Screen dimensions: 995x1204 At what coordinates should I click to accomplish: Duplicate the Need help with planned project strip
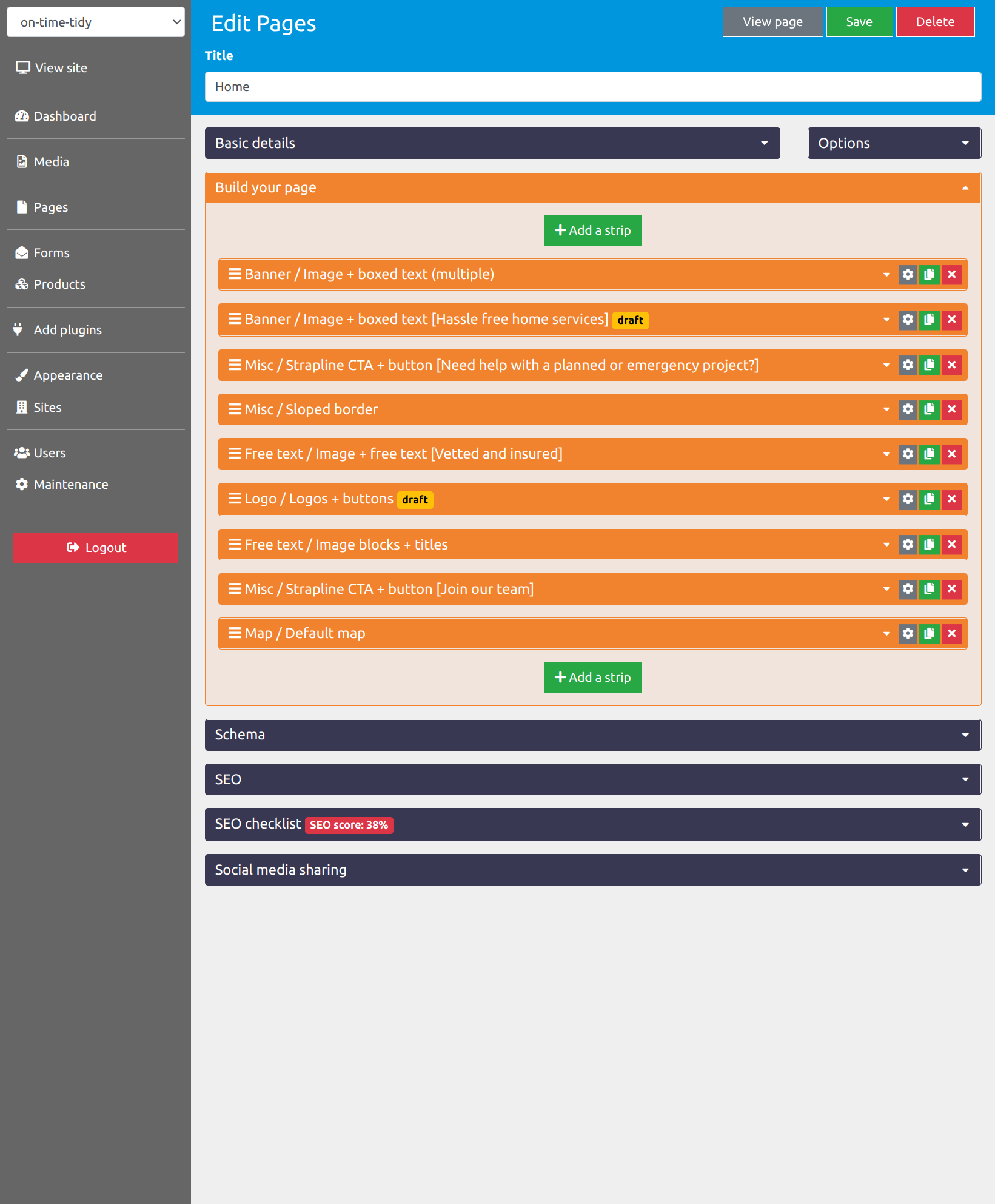(929, 365)
